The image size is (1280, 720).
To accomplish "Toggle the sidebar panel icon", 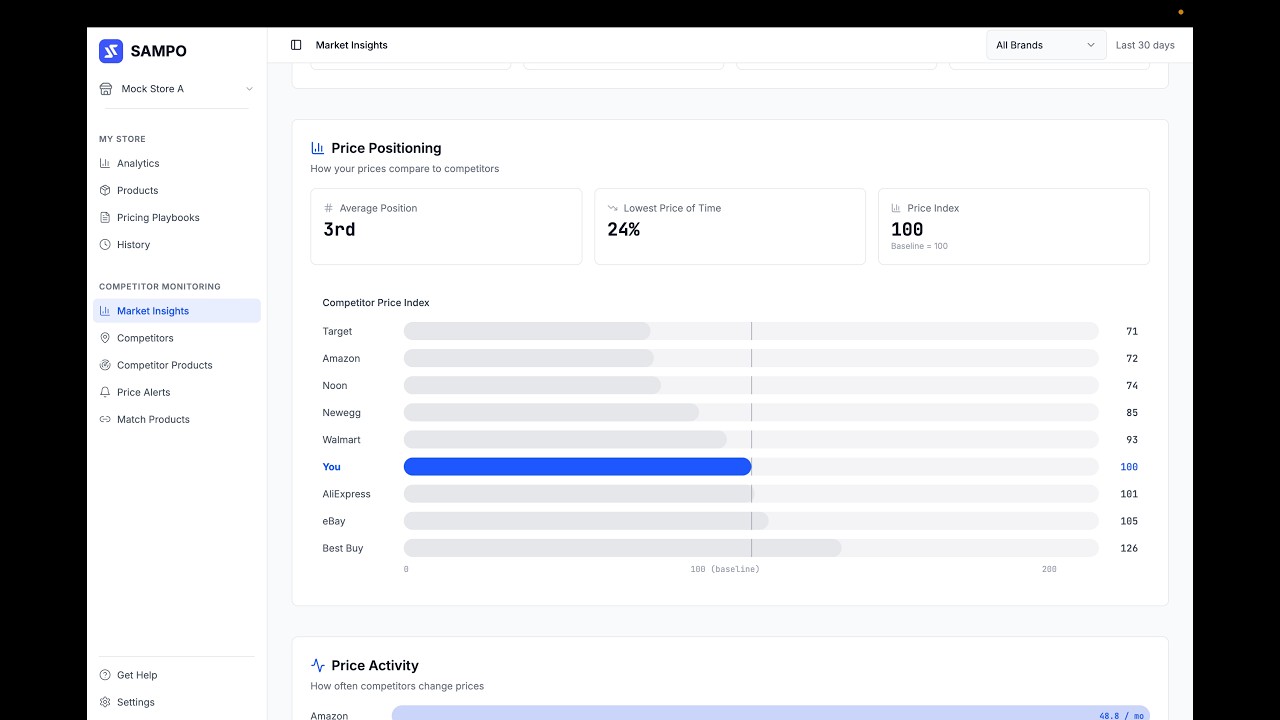I will 296,45.
